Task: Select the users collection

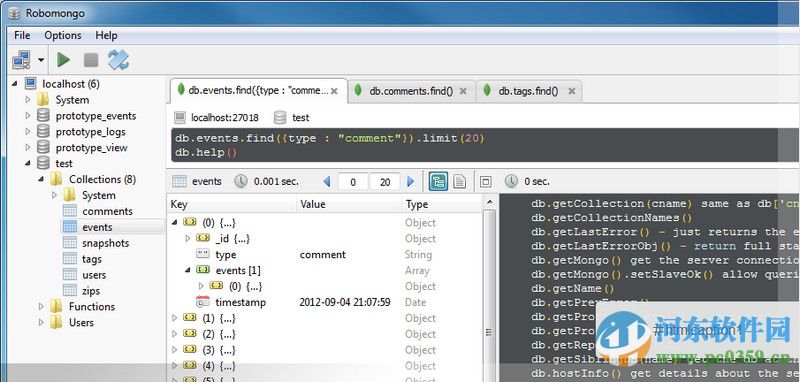Action: pos(94,275)
